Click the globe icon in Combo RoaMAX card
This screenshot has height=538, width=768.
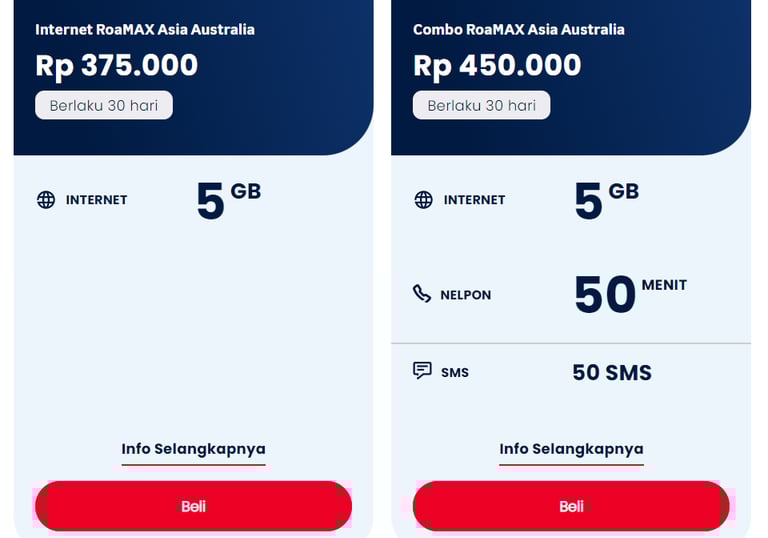pyautogui.click(x=424, y=199)
